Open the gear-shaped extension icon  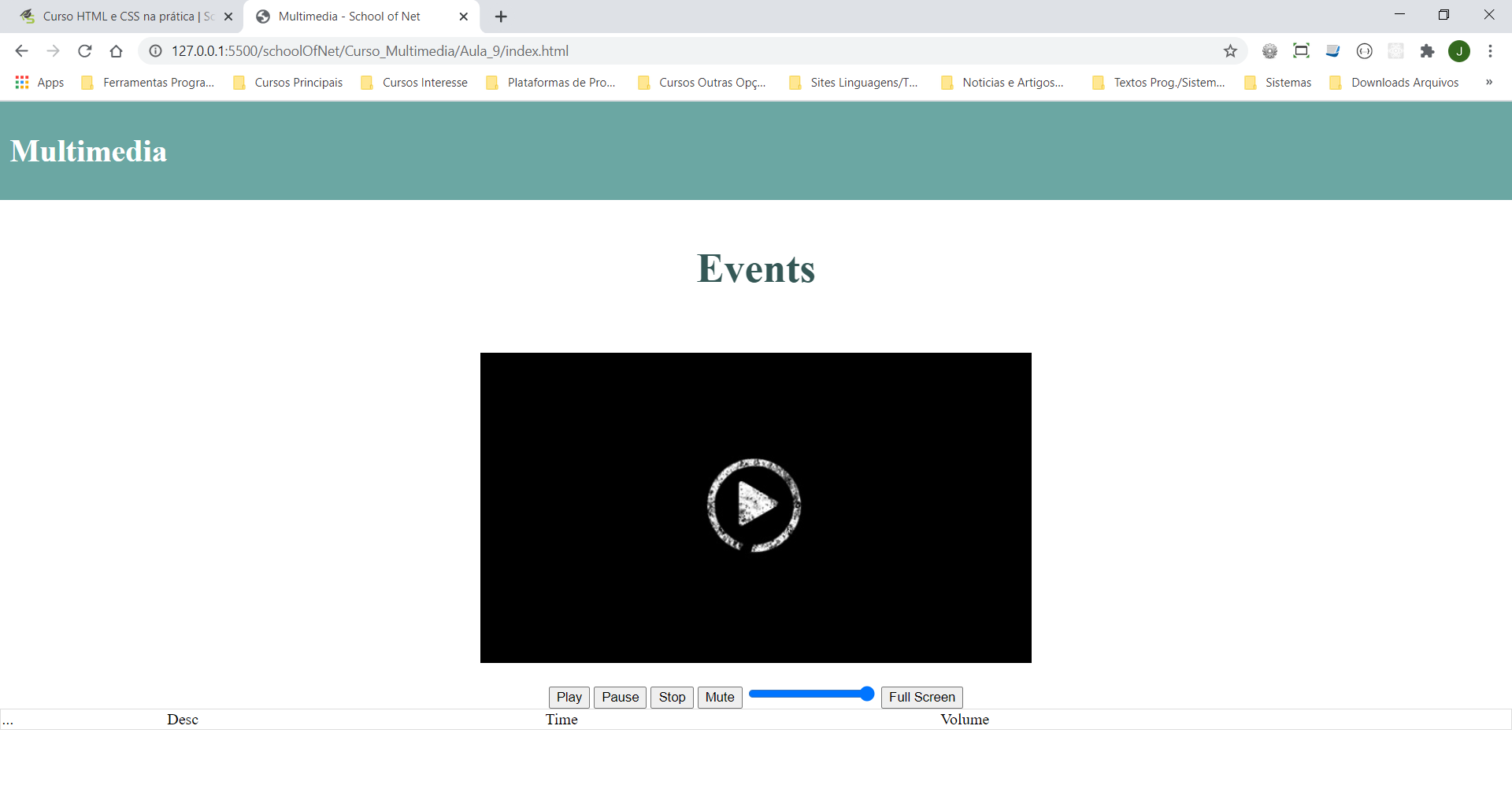[1269, 51]
